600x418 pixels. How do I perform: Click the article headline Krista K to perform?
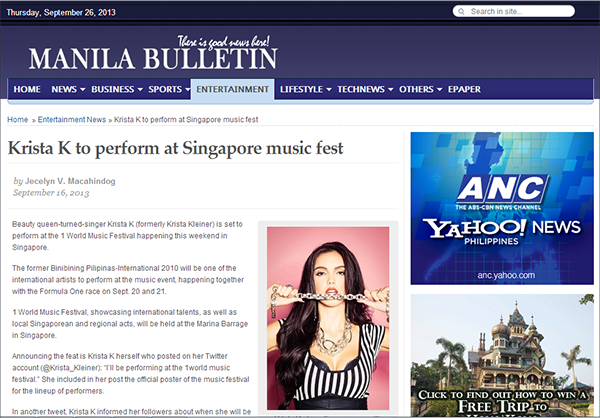(x=176, y=148)
